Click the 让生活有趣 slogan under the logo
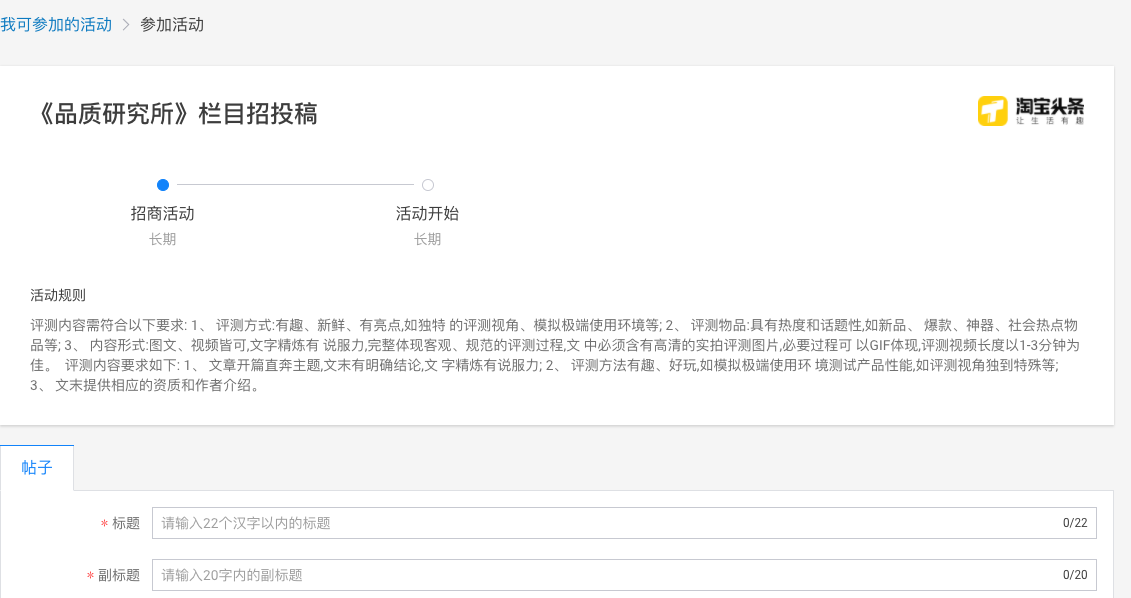Image resolution: width=1131 pixels, height=598 pixels. pyautogui.click(x=1048, y=119)
